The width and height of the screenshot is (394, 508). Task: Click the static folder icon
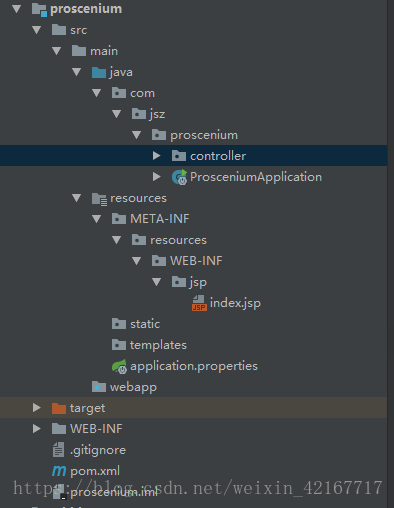119,324
